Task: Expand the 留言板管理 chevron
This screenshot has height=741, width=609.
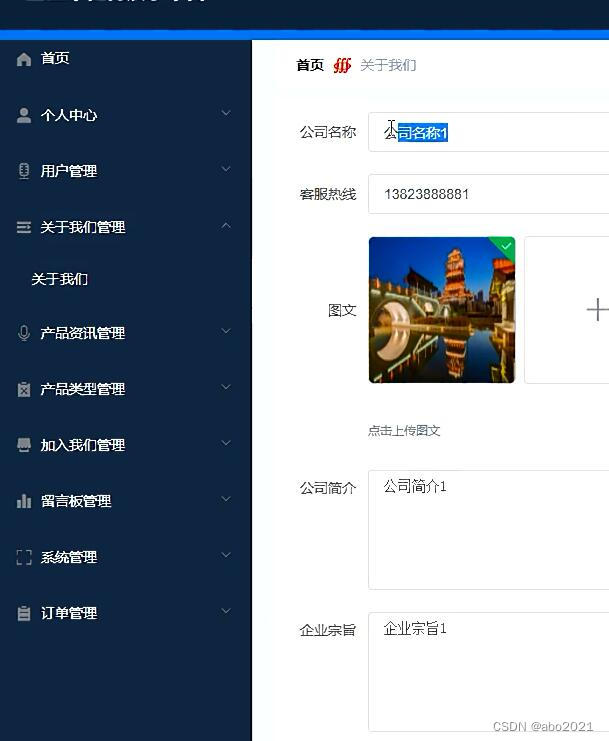Action: coord(226,499)
